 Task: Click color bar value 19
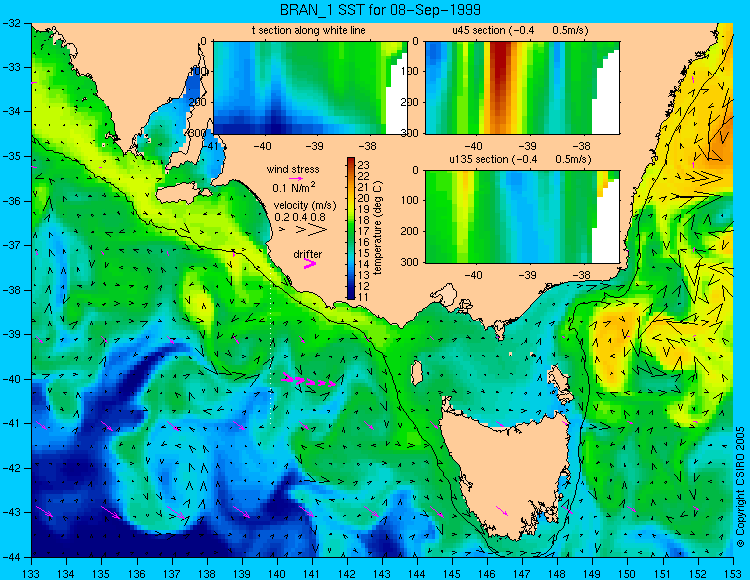click(364, 209)
